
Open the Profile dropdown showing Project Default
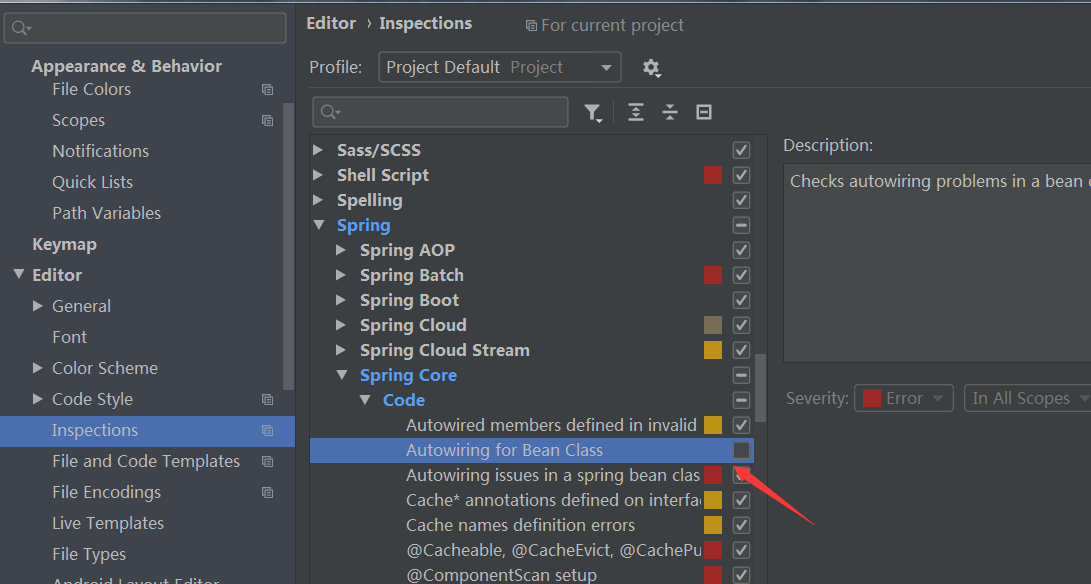(x=500, y=68)
